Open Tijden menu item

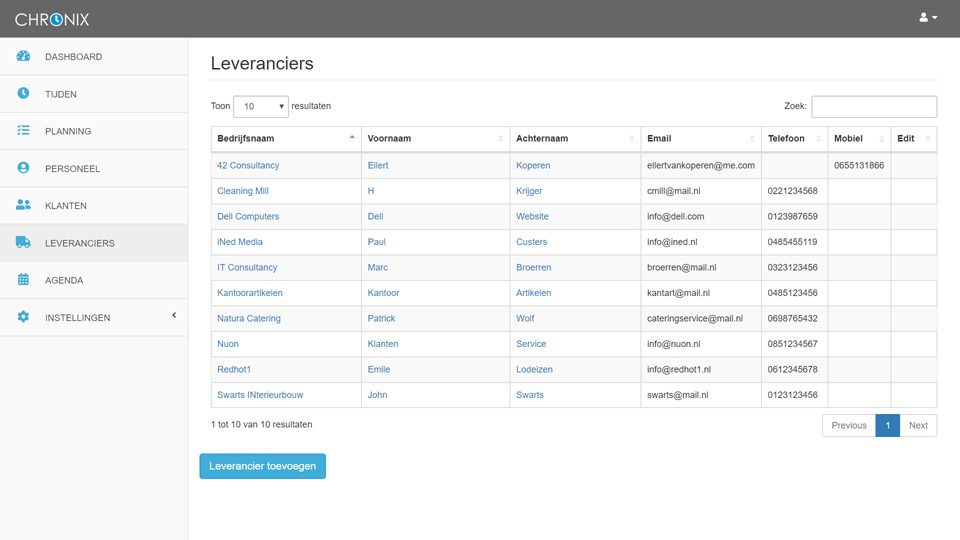click(x=94, y=94)
